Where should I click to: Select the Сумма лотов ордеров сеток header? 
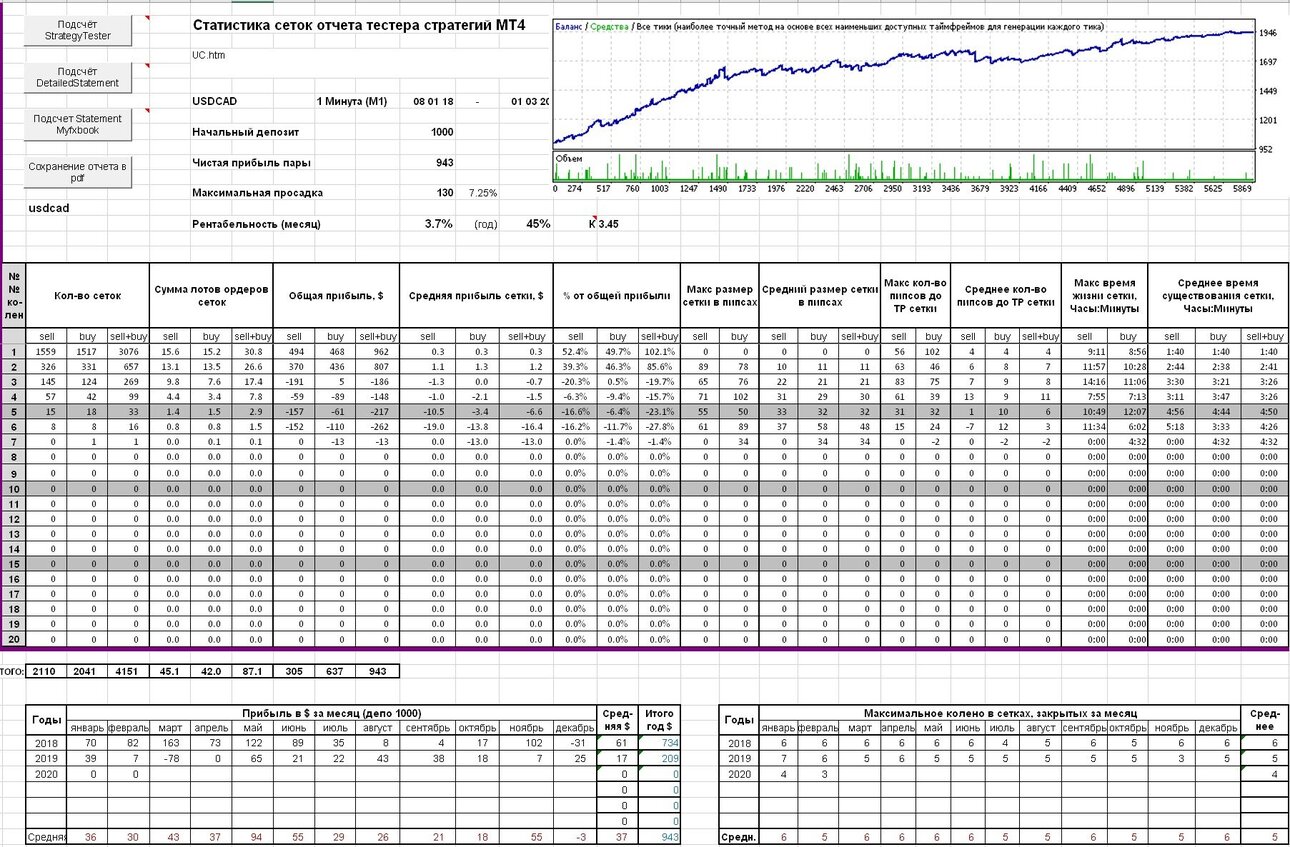[211, 296]
